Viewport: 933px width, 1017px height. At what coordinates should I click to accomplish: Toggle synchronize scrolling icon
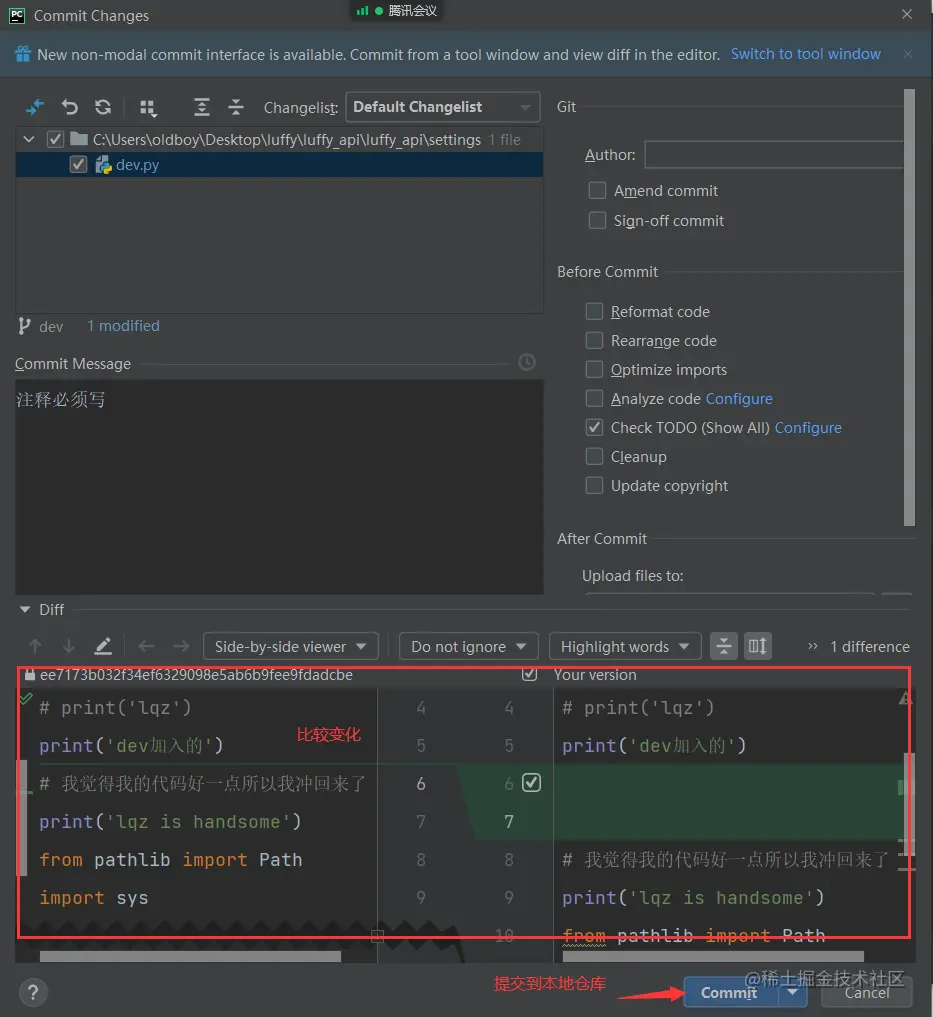[x=757, y=646]
